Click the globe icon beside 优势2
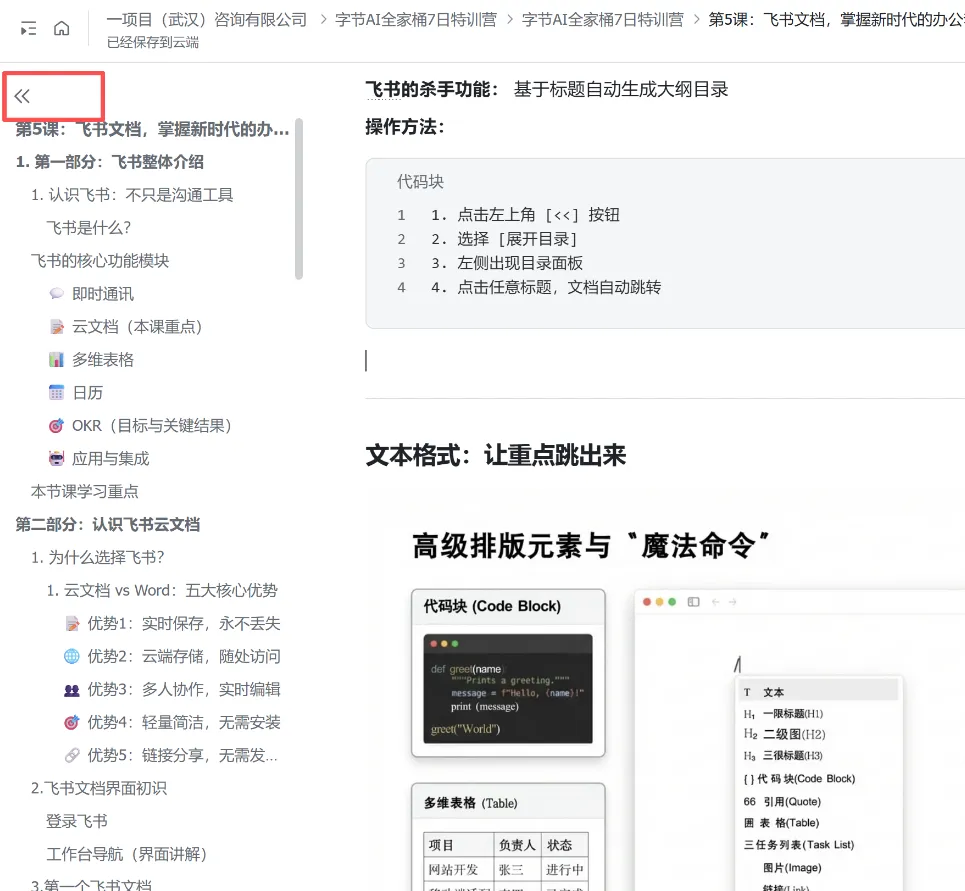This screenshot has height=891, width=965. click(x=72, y=657)
